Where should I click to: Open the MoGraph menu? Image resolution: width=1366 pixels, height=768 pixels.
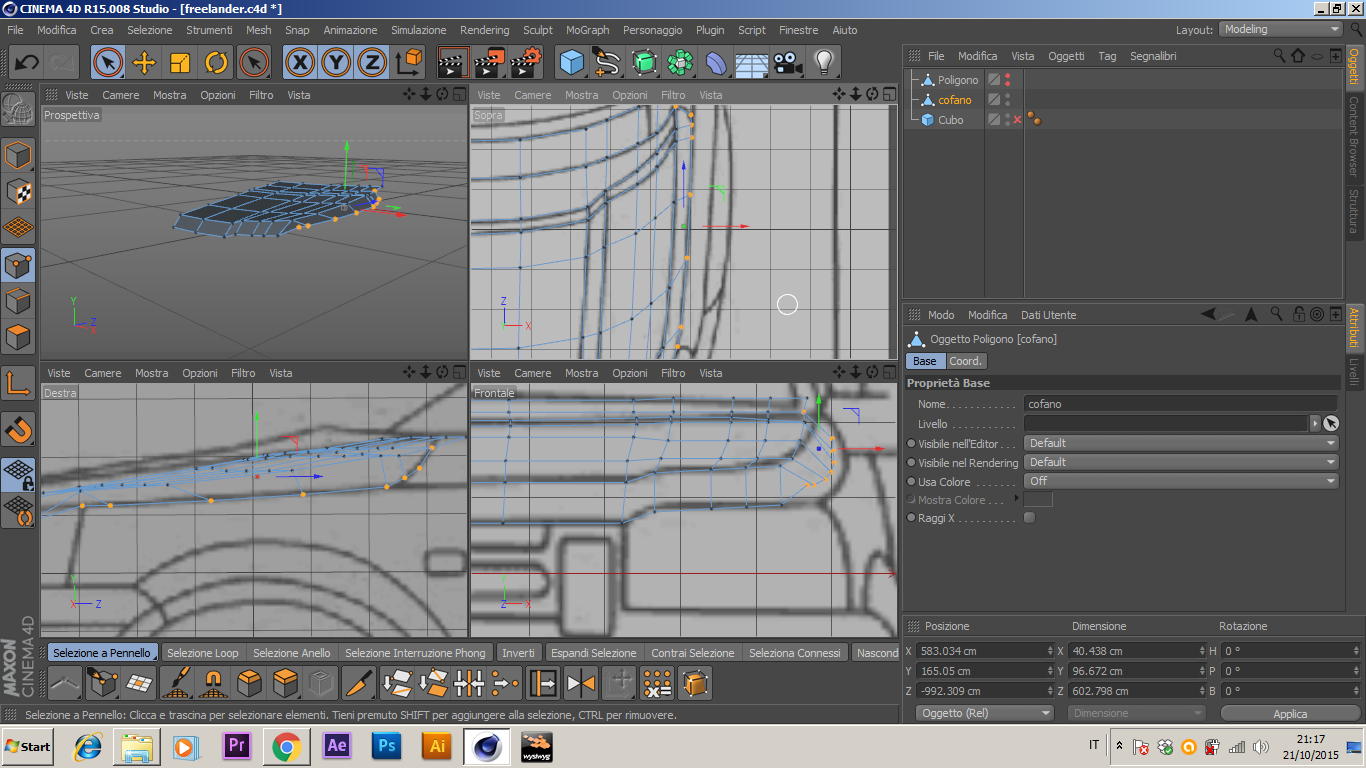(587, 30)
